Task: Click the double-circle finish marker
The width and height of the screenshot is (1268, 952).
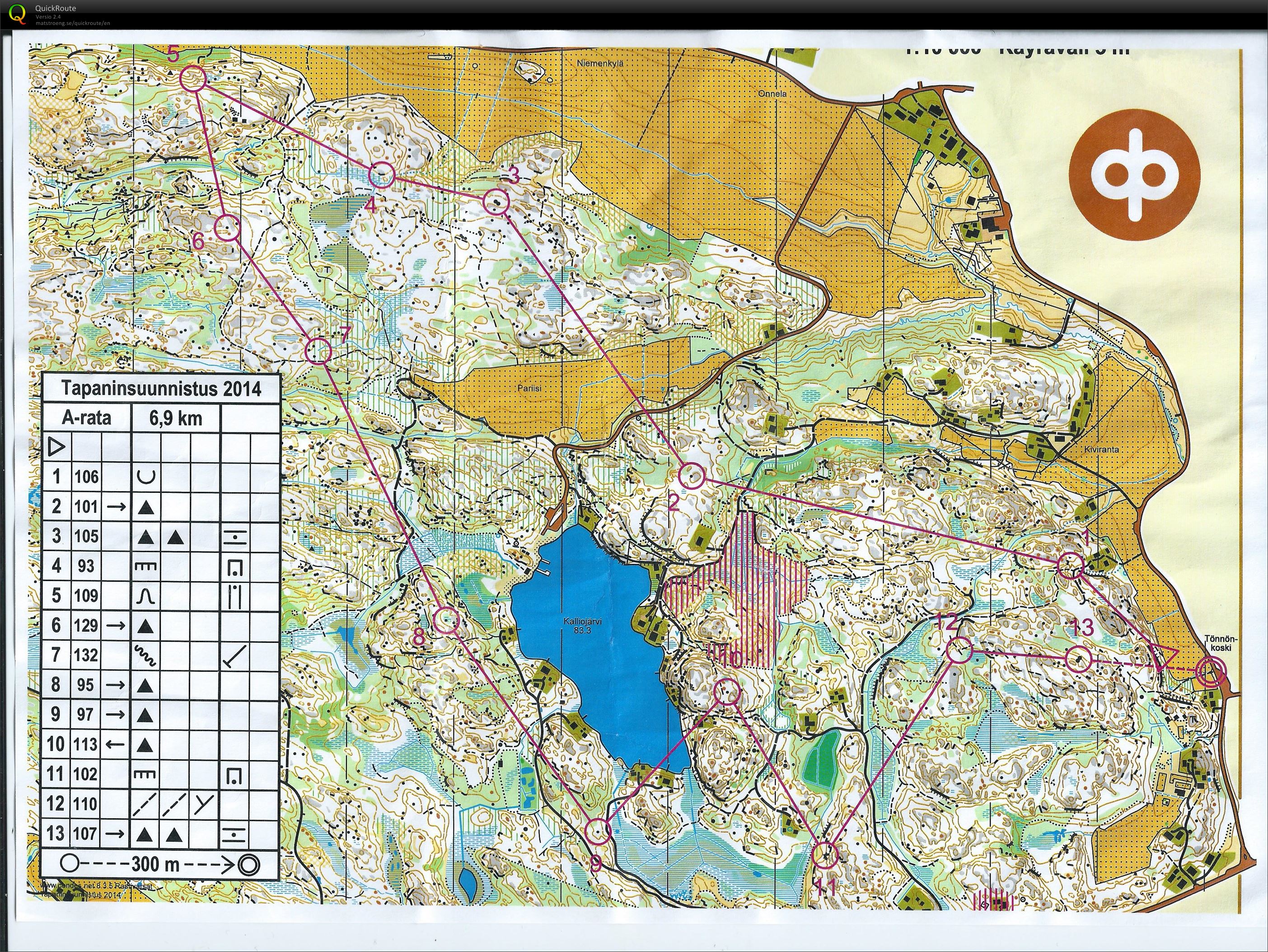Action: (1211, 671)
